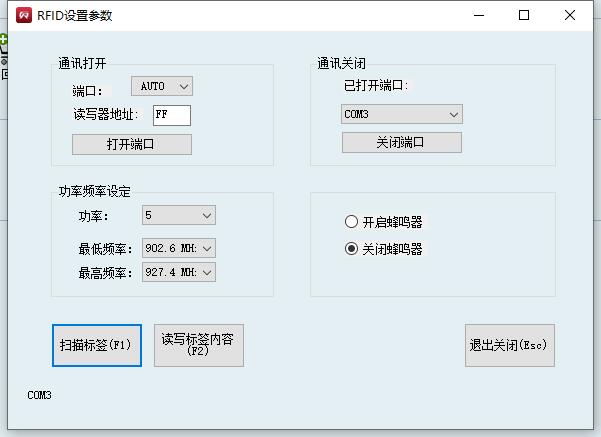Click the 读写标签内容(F2) button
601x437 pixels.
tap(198, 345)
